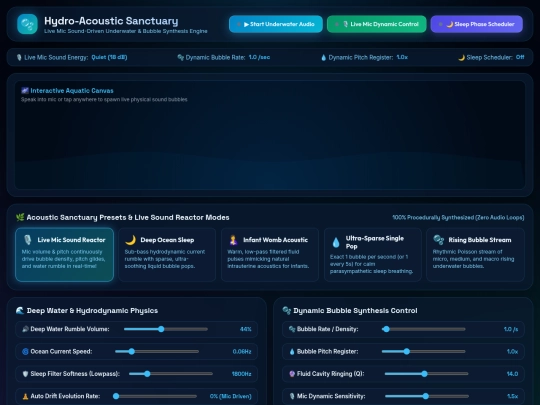Click the microphone icon beside Mic Dynamic Sensitivity
This screenshot has height=405, width=540.
[292, 396]
